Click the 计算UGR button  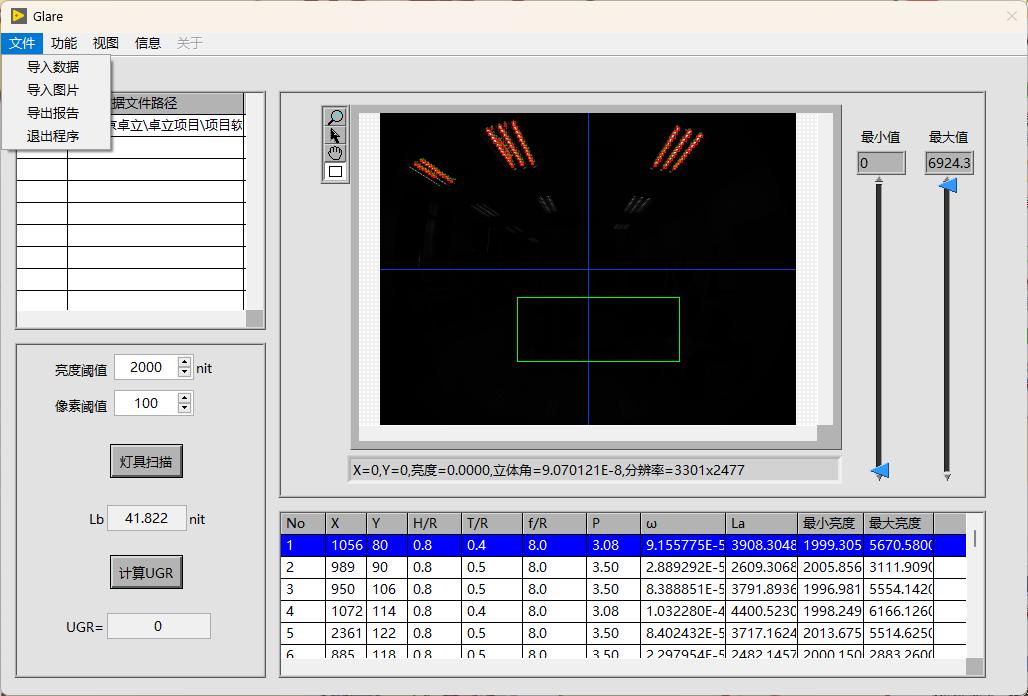146,573
